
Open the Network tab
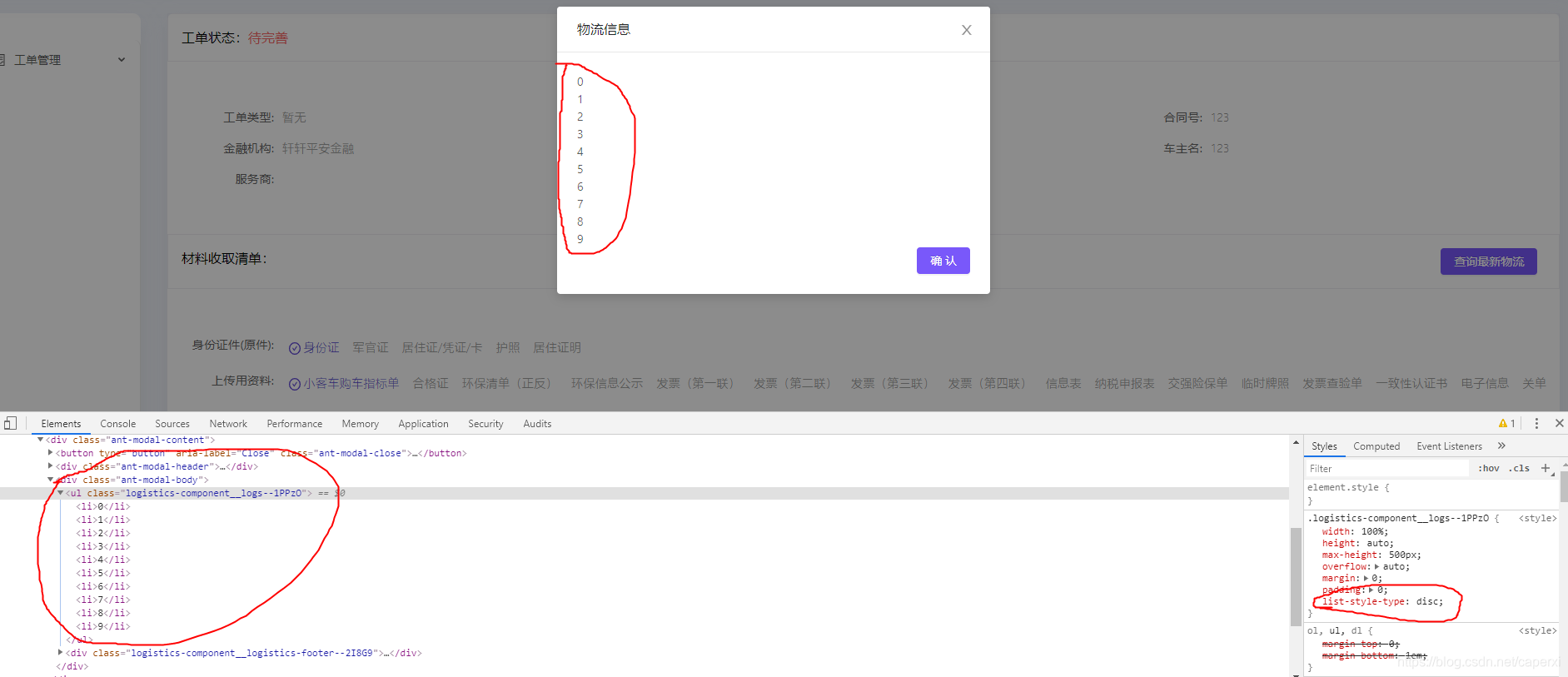228,424
